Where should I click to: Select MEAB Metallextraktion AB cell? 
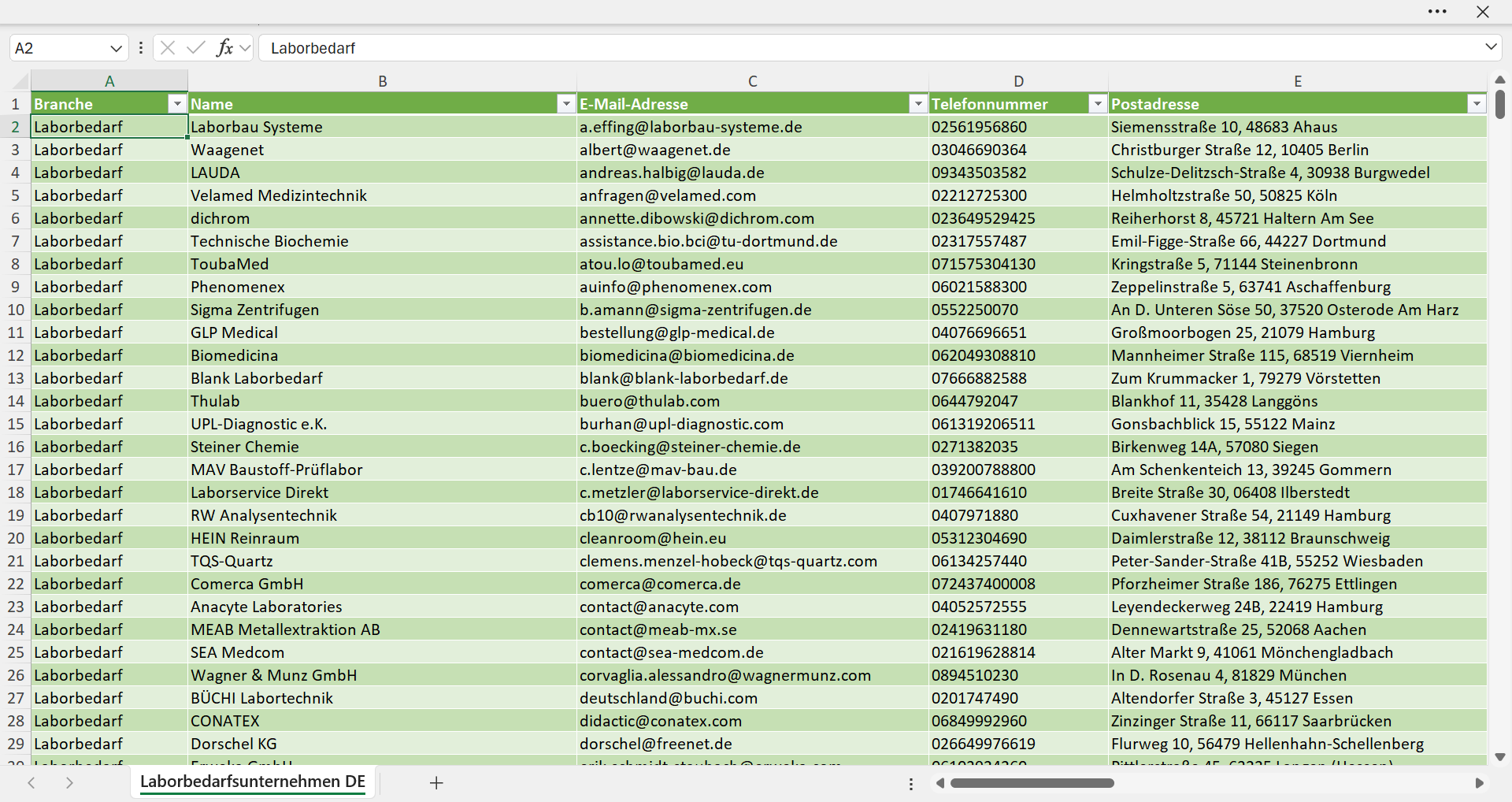point(383,629)
